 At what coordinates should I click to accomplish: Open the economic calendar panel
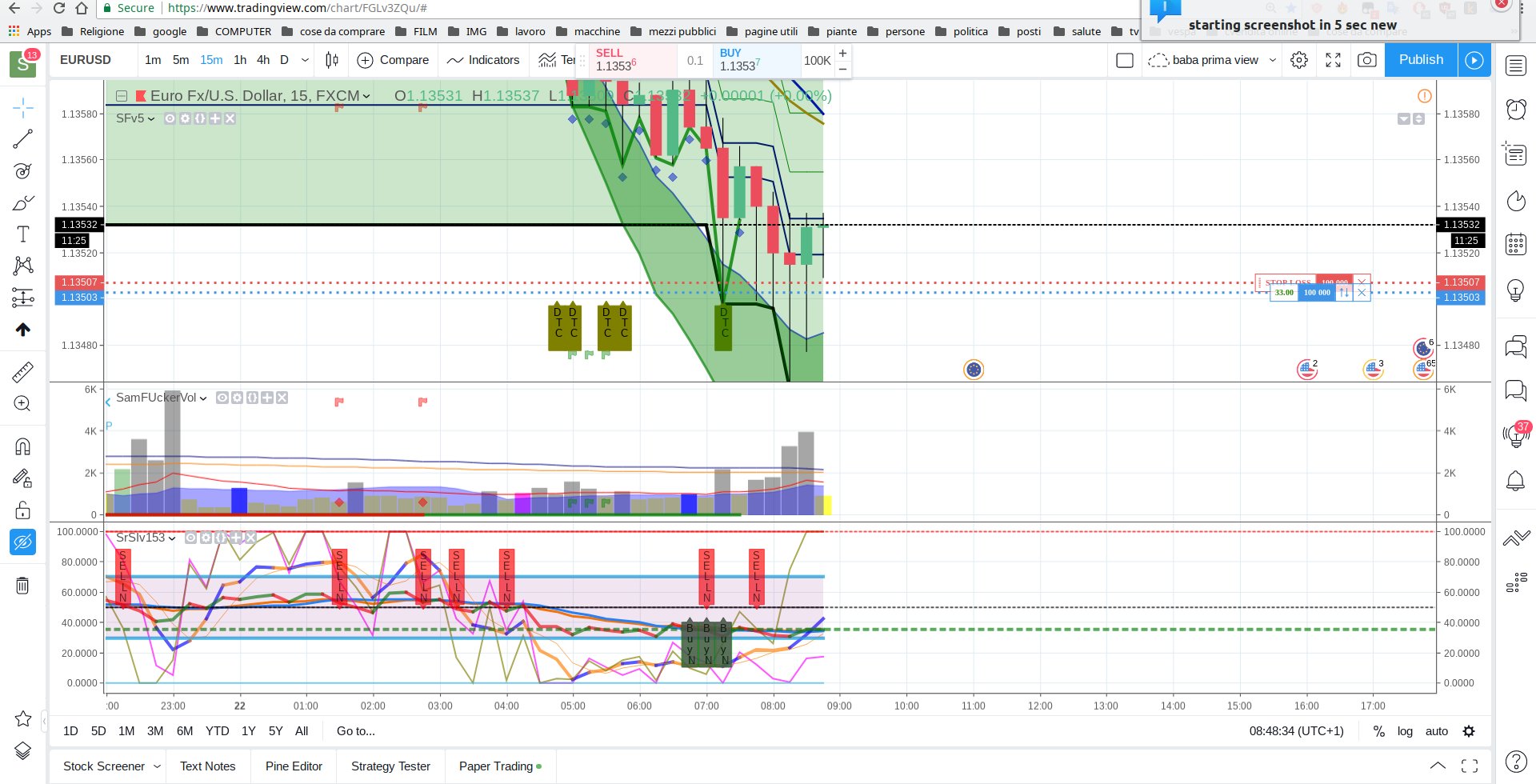[x=1516, y=244]
